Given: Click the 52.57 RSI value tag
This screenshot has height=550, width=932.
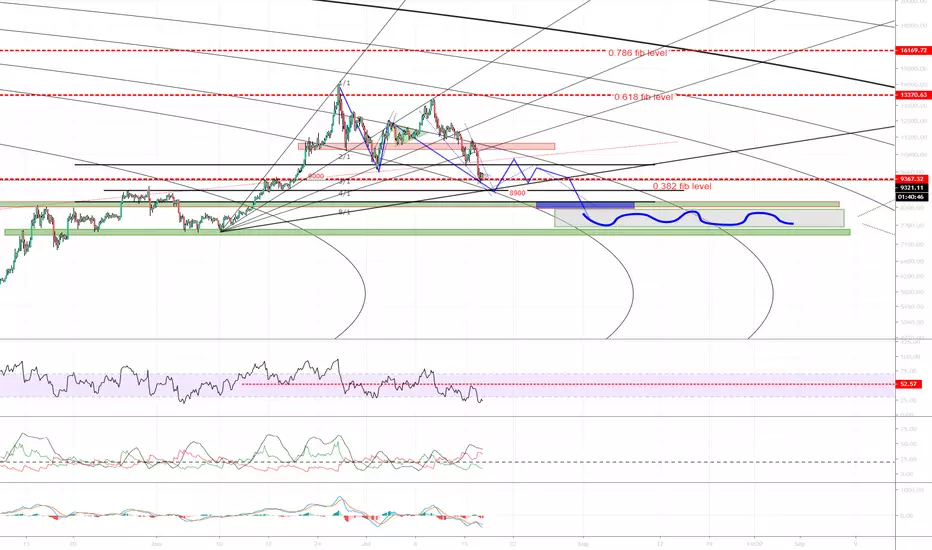Looking at the screenshot, I should click(909, 384).
